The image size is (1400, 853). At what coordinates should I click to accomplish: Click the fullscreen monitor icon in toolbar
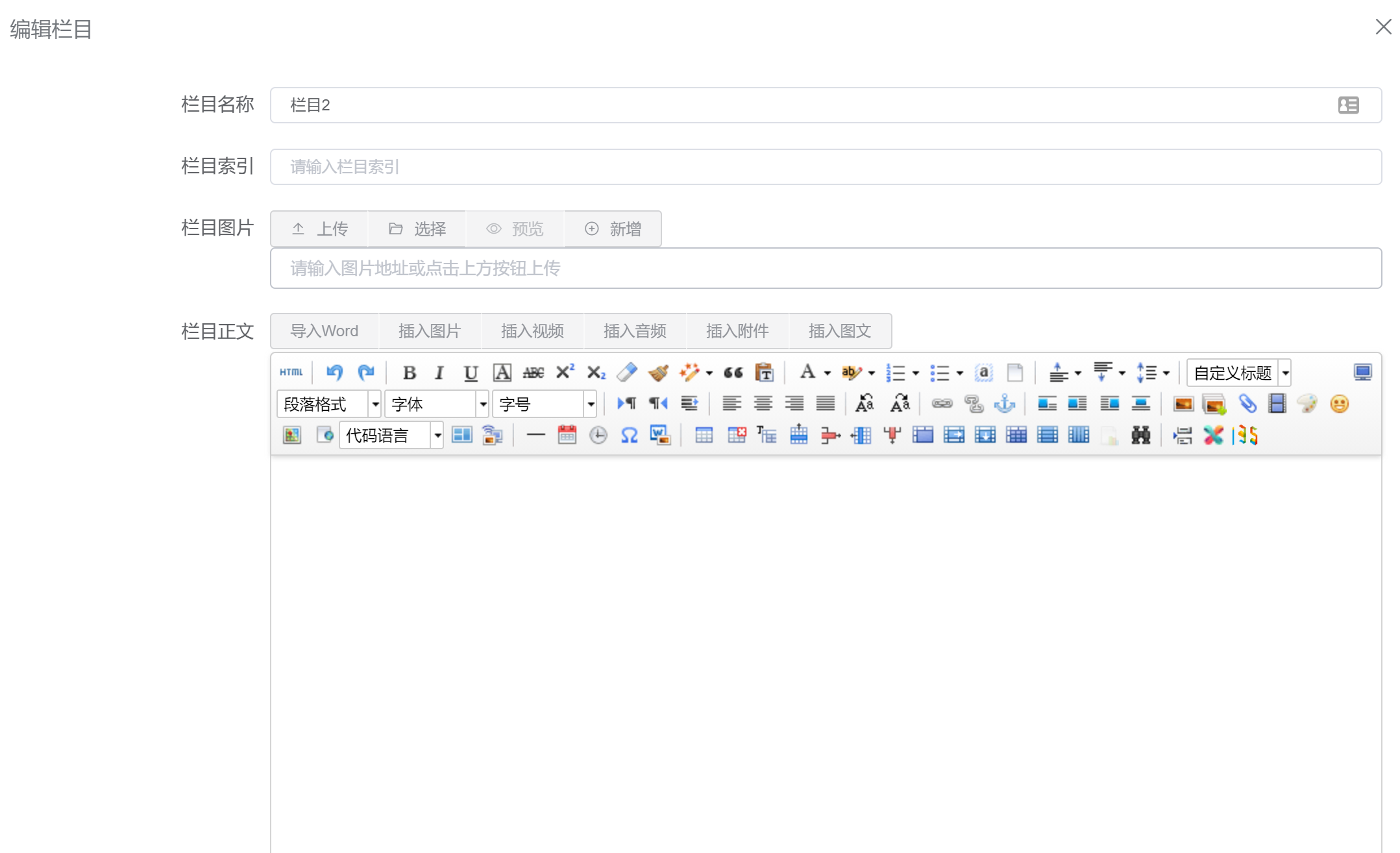(x=1362, y=372)
